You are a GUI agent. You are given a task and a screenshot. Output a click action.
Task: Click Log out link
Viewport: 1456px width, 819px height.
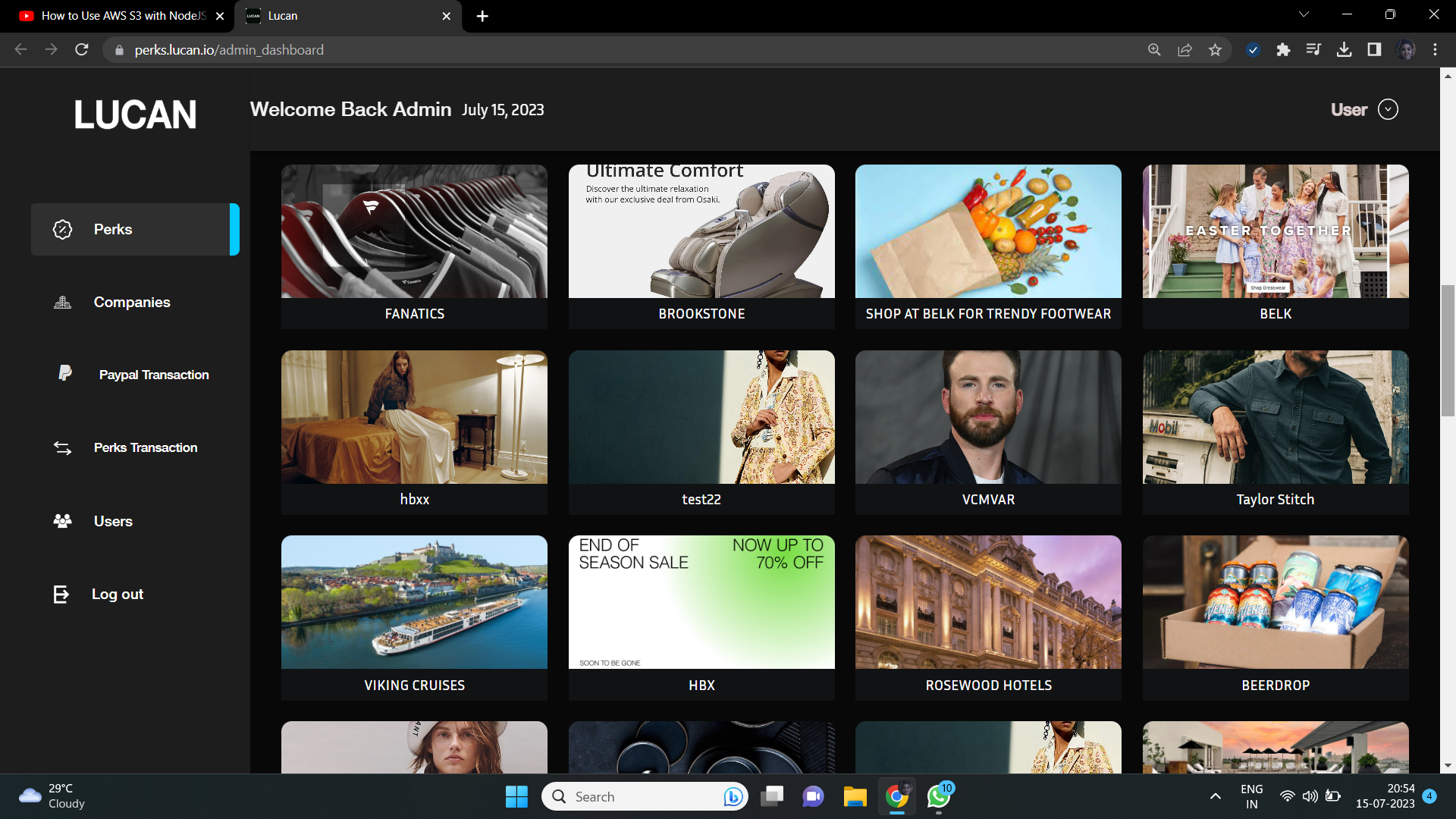[118, 594]
